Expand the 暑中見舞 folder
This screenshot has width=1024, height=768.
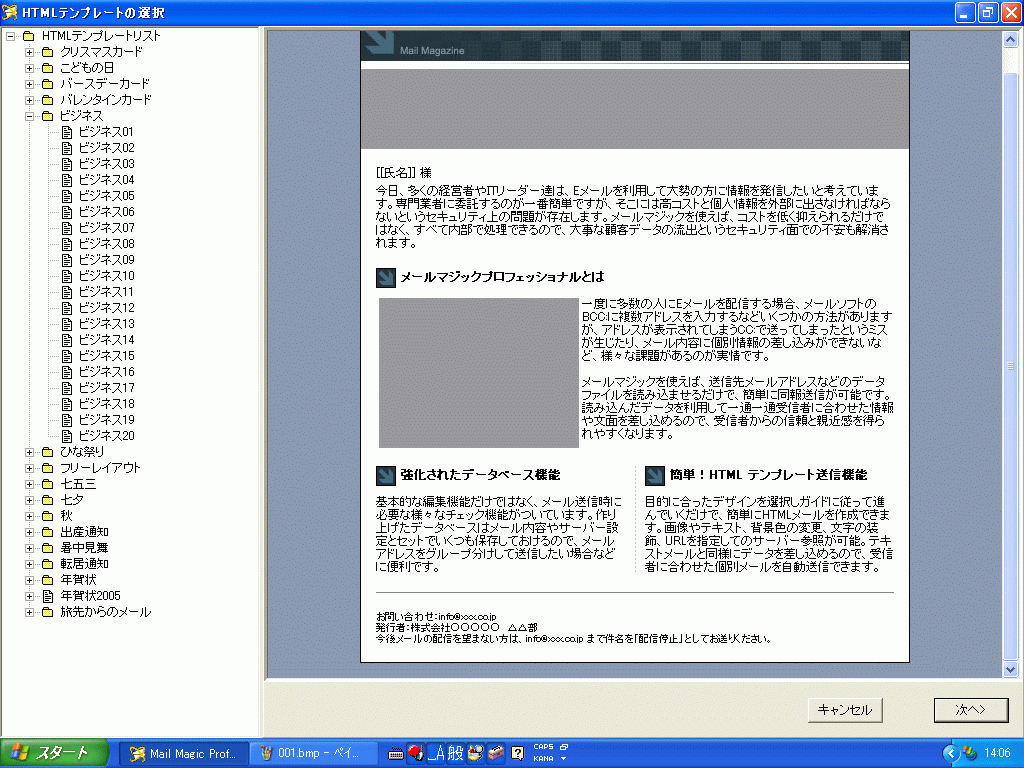[x=29, y=548]
